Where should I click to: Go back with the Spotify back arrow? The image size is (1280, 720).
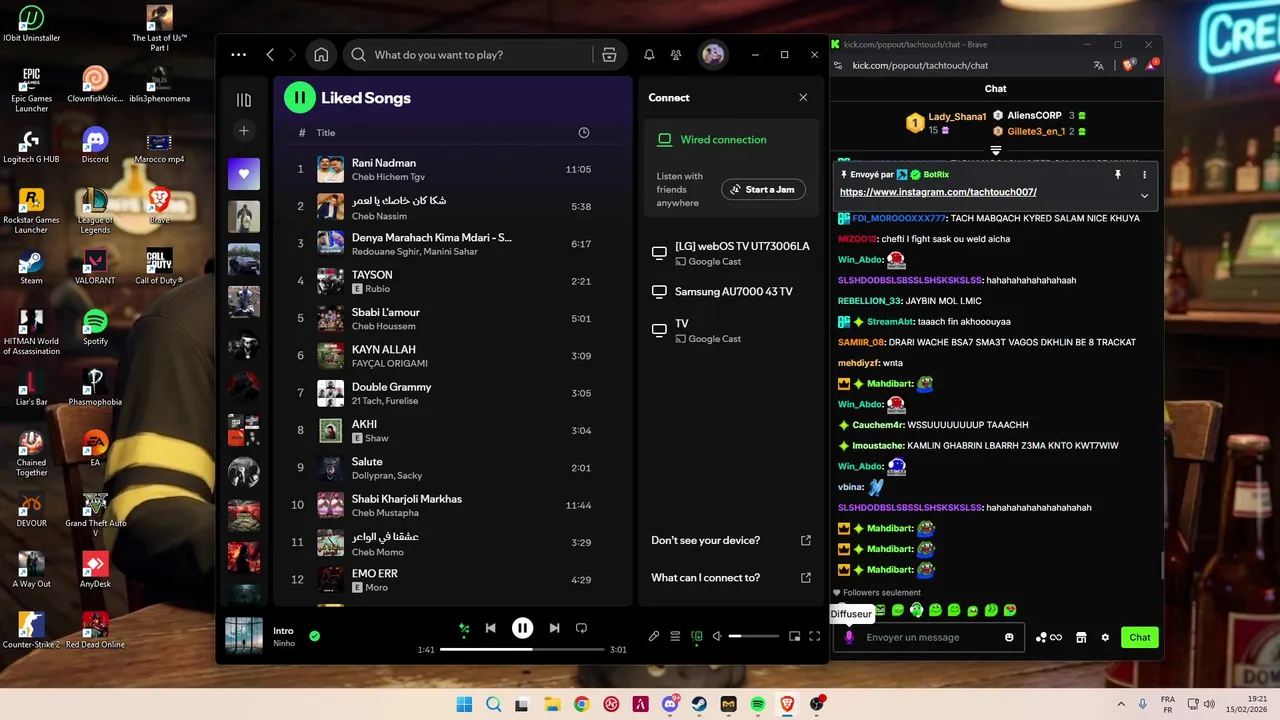click(x=270, y=55)
